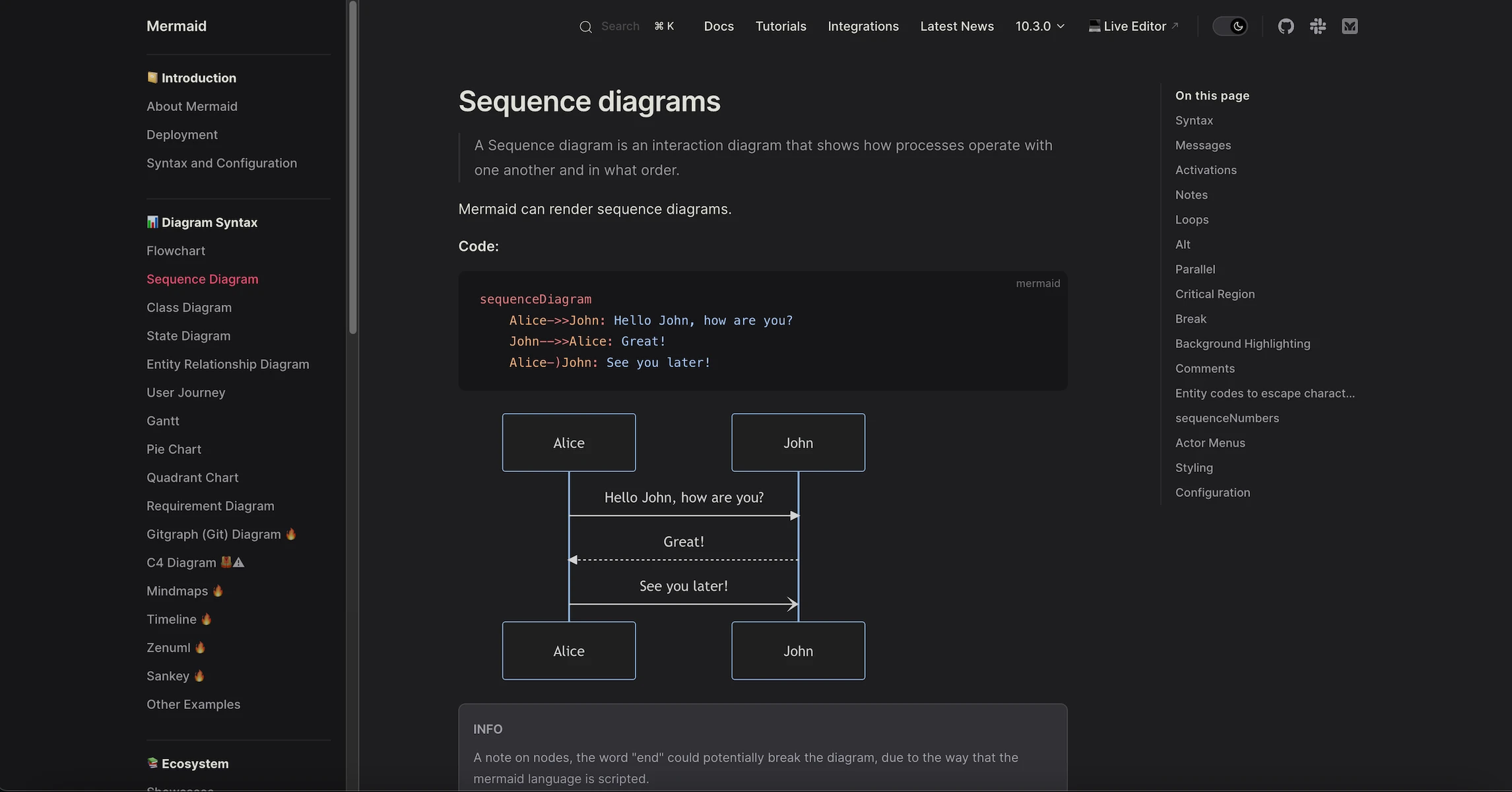Open State Diagram in sidebar
Screen dimensions: 1512x792
point(188,336)
